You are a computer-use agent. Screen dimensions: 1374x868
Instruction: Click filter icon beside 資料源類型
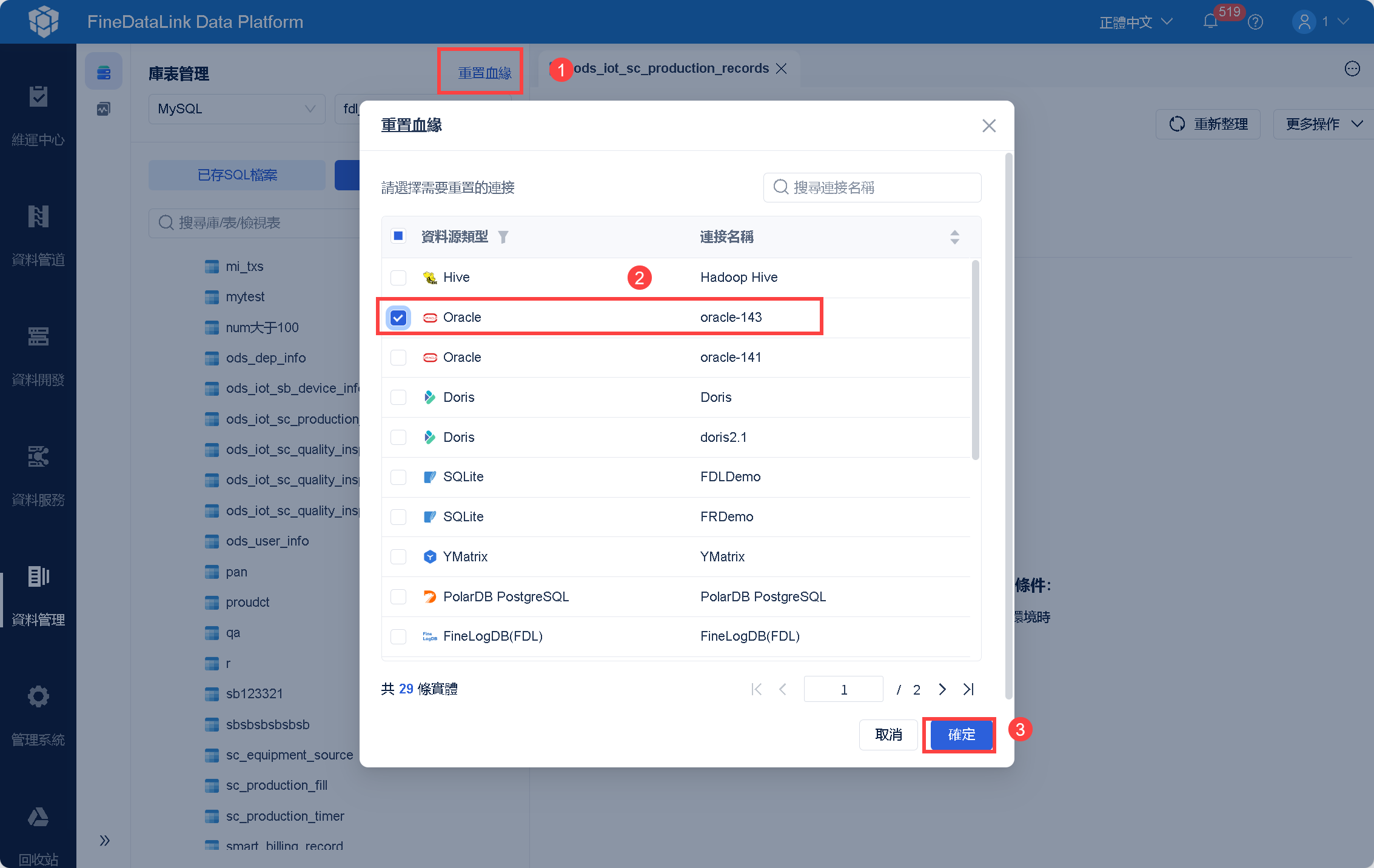click(503, 237)
